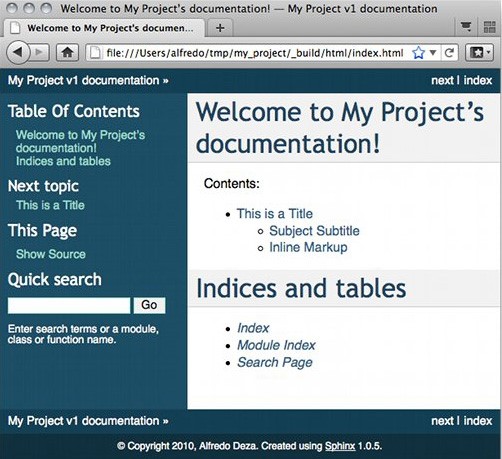
Task: Open the Sphinx link in the footer
Action: tap(340, 446)
